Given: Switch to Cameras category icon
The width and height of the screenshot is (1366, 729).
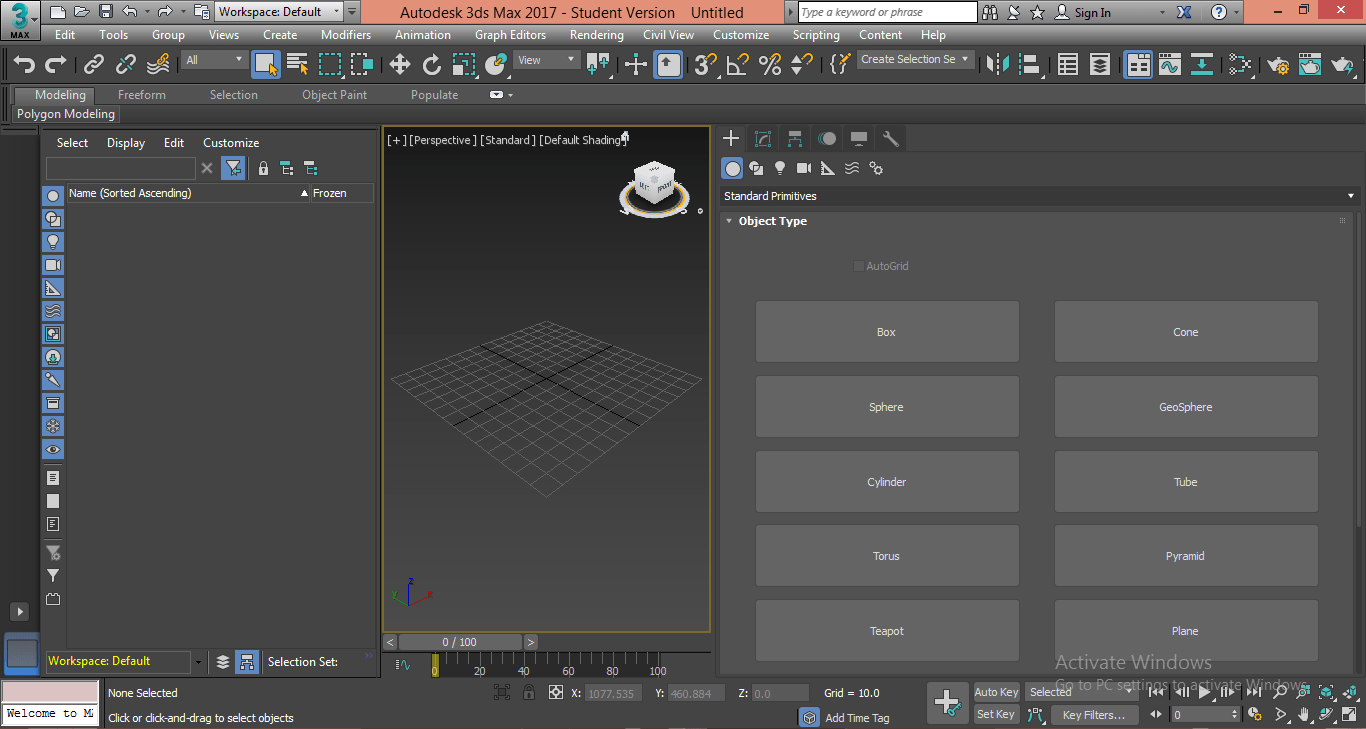Looking at the screenshot, I should [804, 168].
